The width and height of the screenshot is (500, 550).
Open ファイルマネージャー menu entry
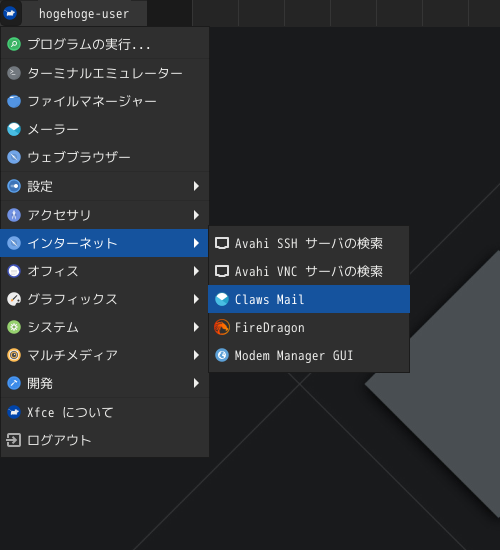pos(105,101)
